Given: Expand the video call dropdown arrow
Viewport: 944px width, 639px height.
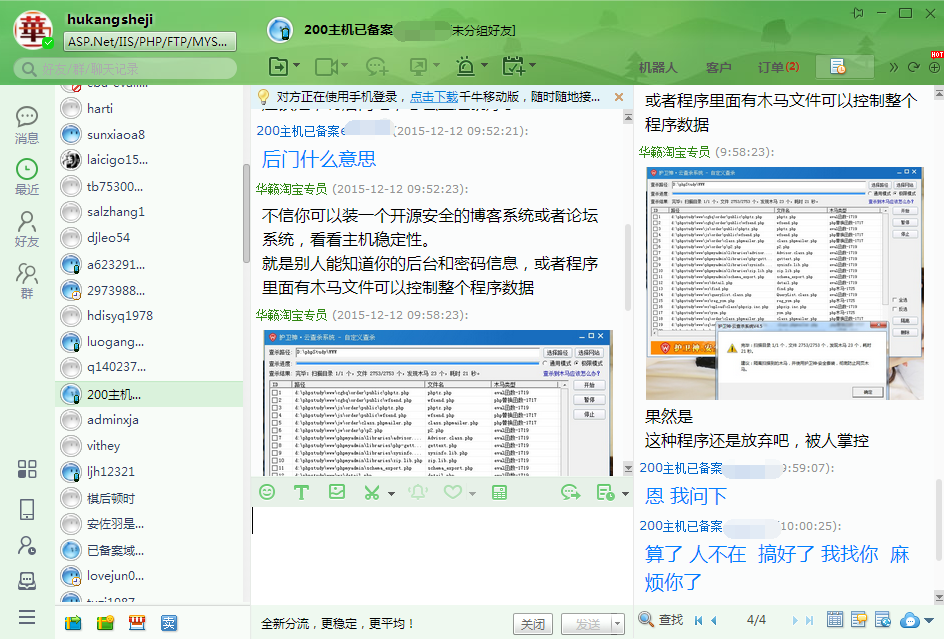Looking at the screenshot, I should (x=344, y=65).
